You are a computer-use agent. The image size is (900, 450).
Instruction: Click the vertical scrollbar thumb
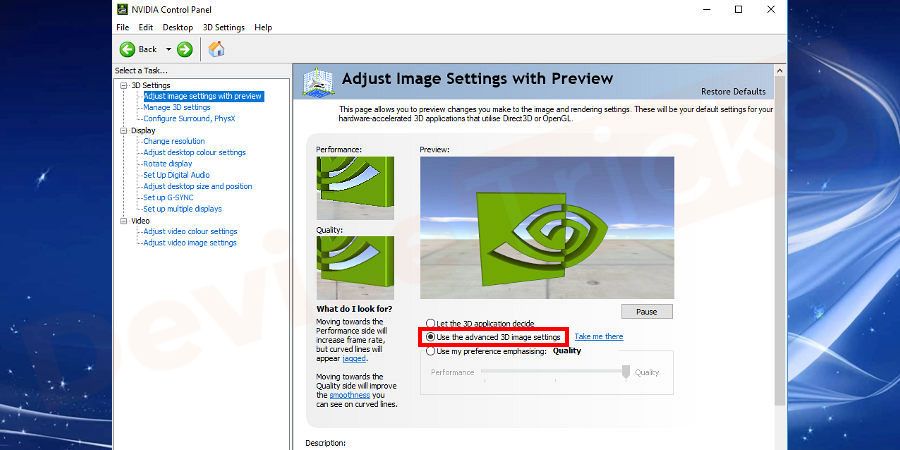pos(779,241)
